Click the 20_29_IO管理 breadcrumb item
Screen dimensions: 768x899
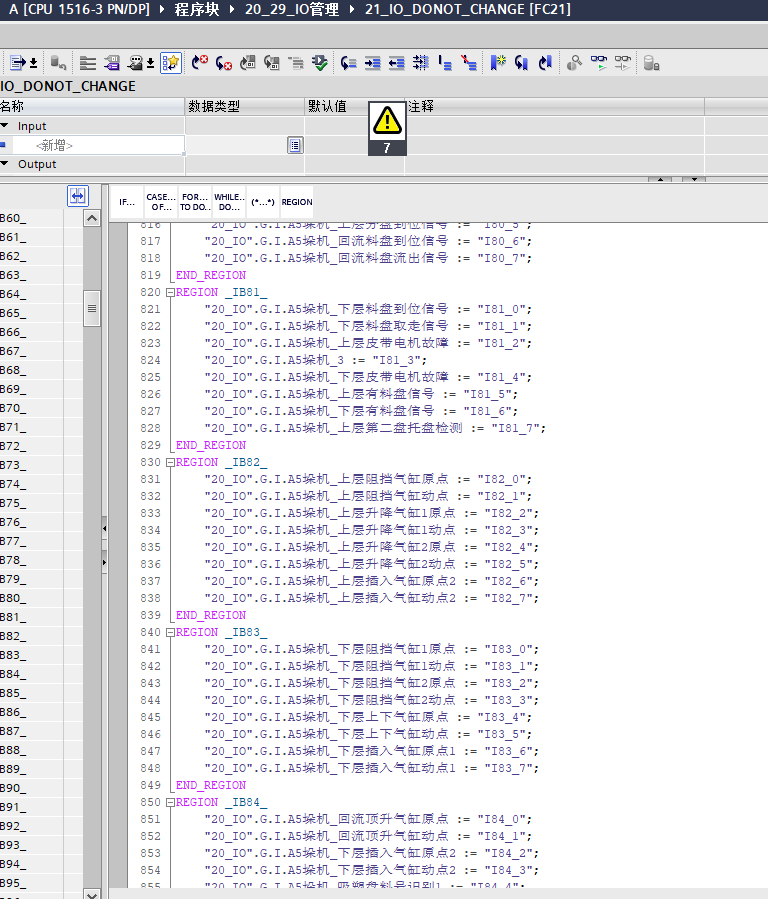pos(292,9)
